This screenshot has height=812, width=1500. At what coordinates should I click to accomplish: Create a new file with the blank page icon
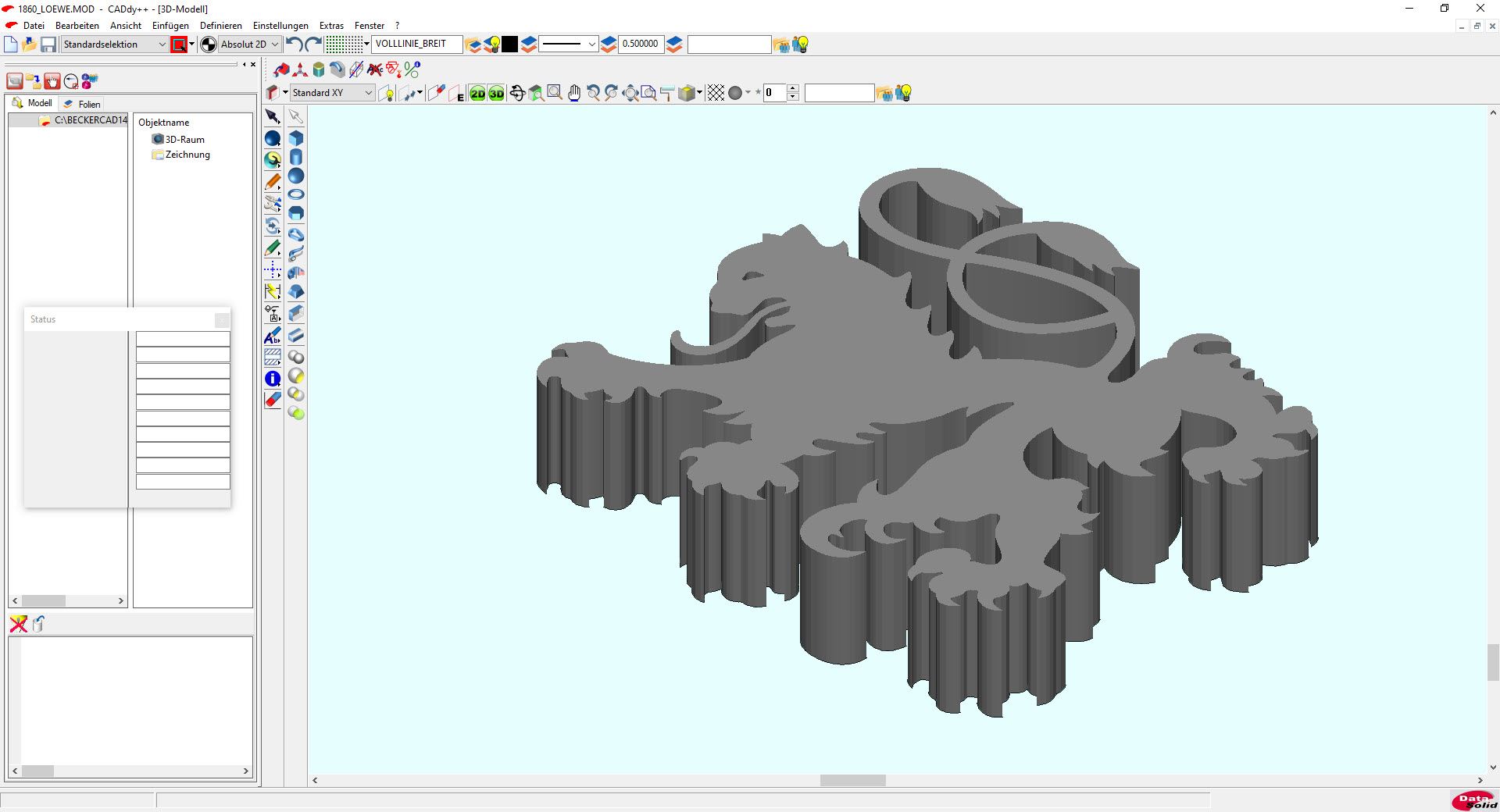pyautogui.click(x=11, y=45)
